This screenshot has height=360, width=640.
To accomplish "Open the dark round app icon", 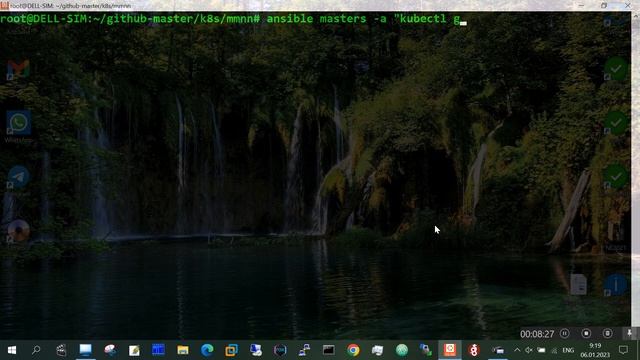I will (x=280, y=350).
